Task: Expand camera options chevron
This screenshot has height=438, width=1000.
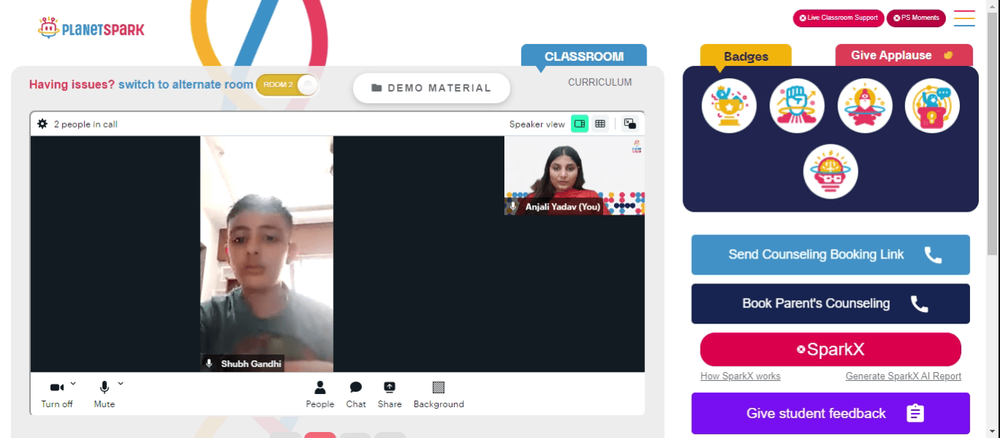Action: (x=73, y=383)
